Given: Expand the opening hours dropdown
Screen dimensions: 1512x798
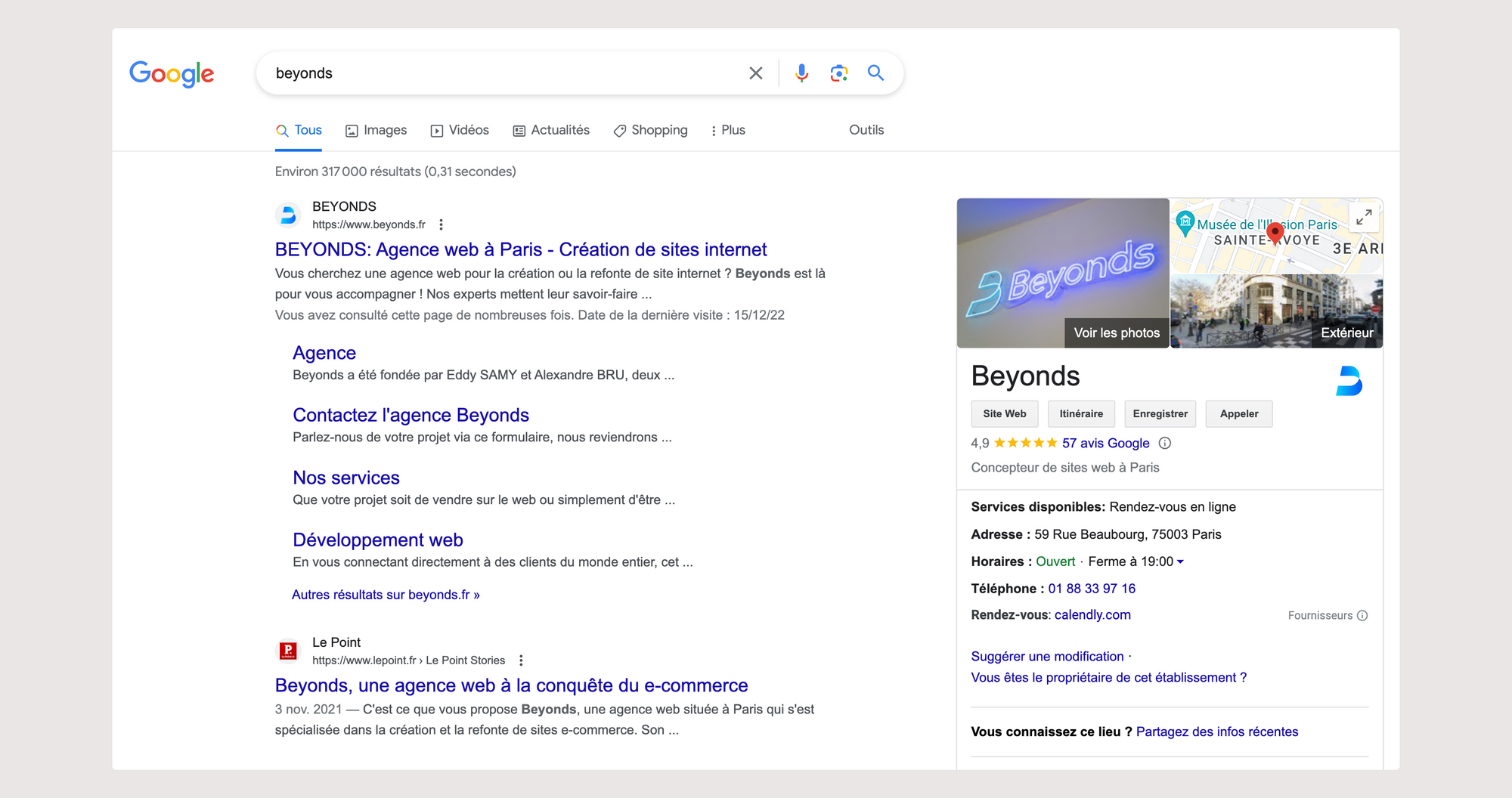Looking at the screenshot, I should coord(1181,561).
